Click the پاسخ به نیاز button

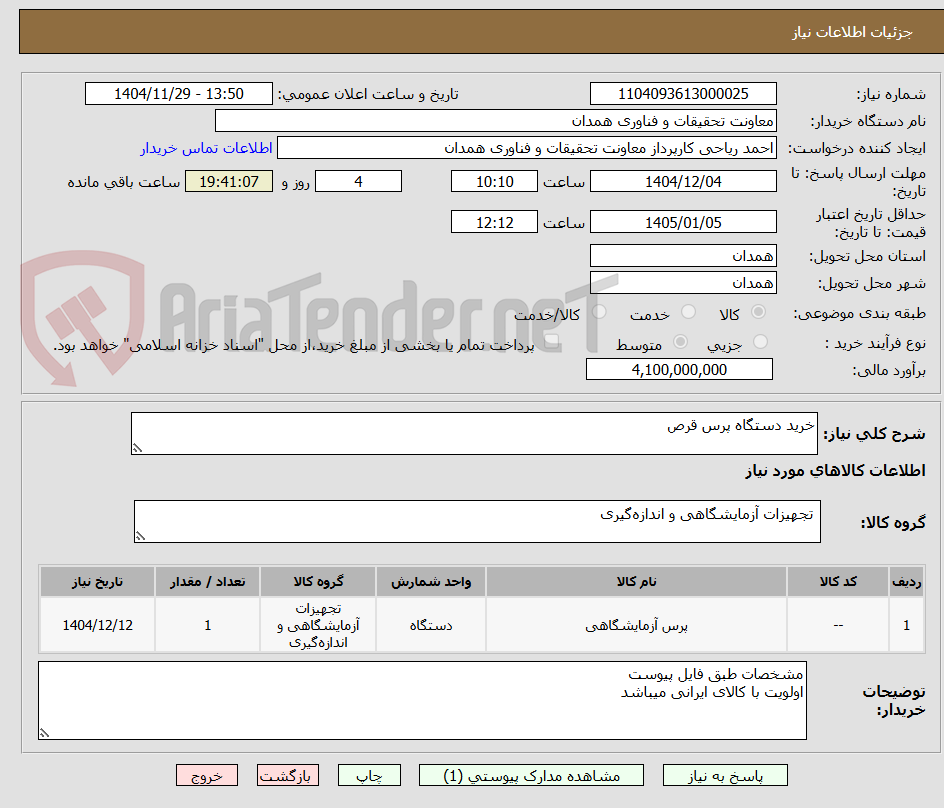pyautogui.click(x=725, y=775)
